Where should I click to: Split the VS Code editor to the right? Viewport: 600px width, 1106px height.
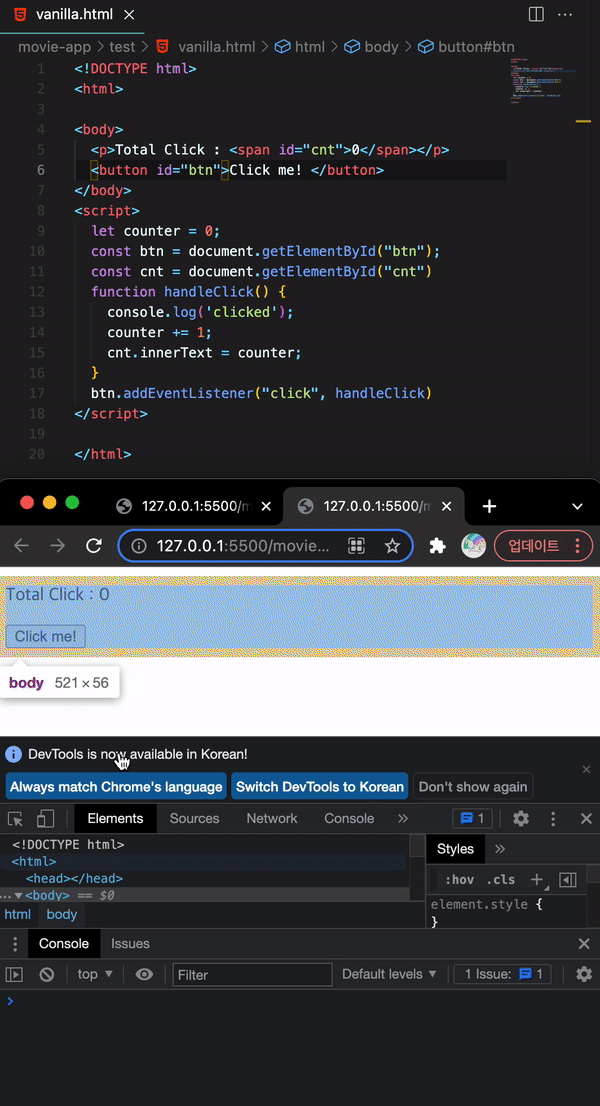536,15
